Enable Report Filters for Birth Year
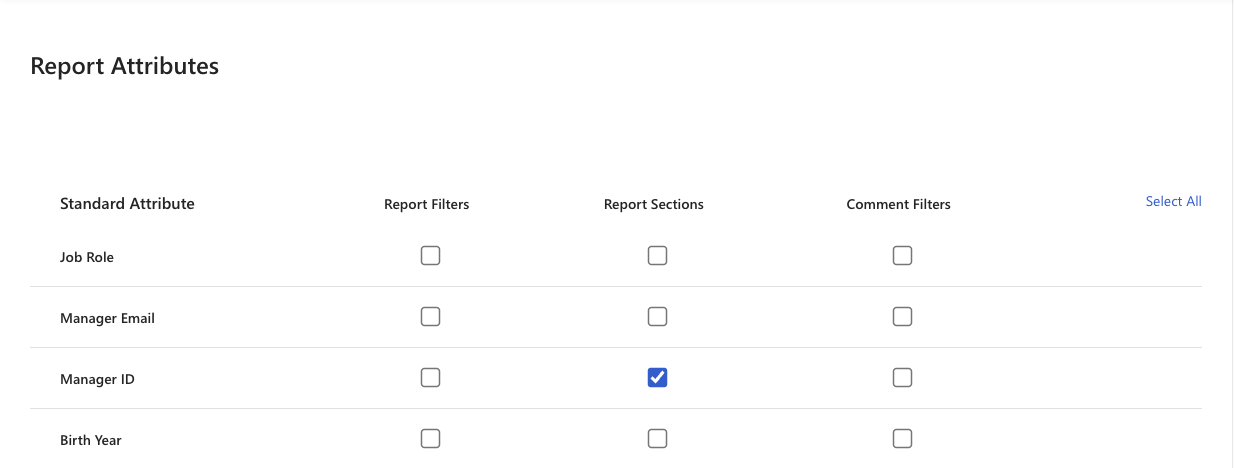The width and height of the screenshot is (1234, 468). coord(430,438)
